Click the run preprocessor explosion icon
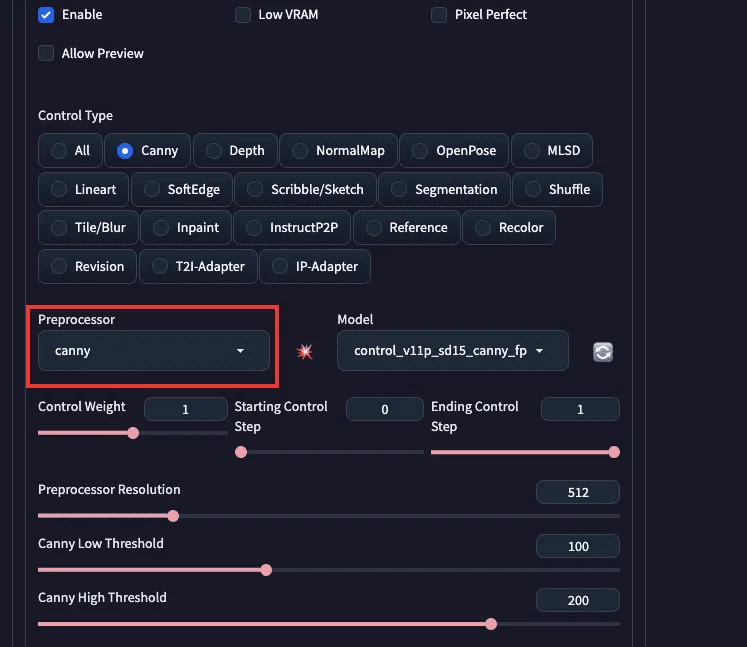This screenshot has width=747, height=647. (304, 352)
